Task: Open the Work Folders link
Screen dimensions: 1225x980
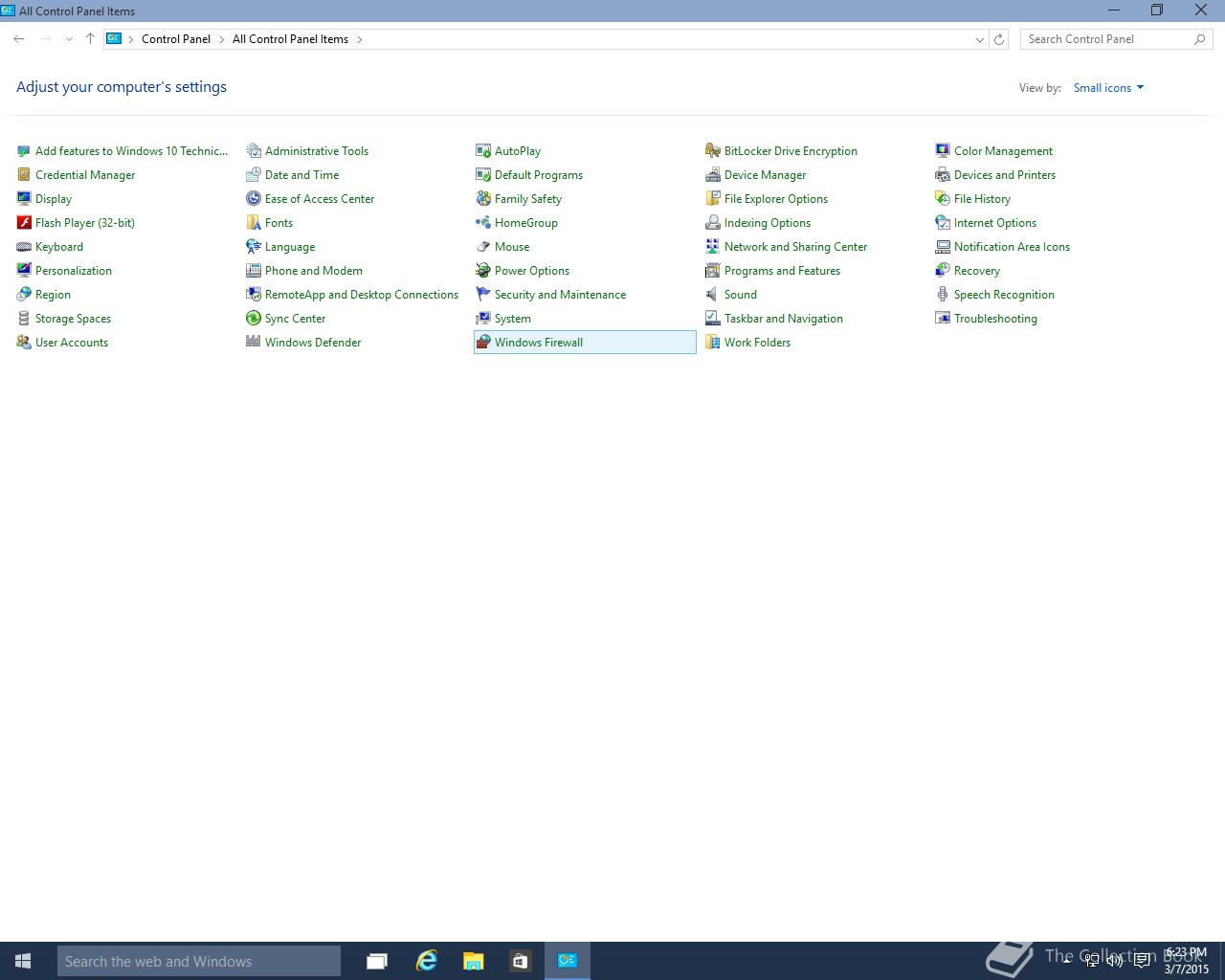Action: point(757,343)
